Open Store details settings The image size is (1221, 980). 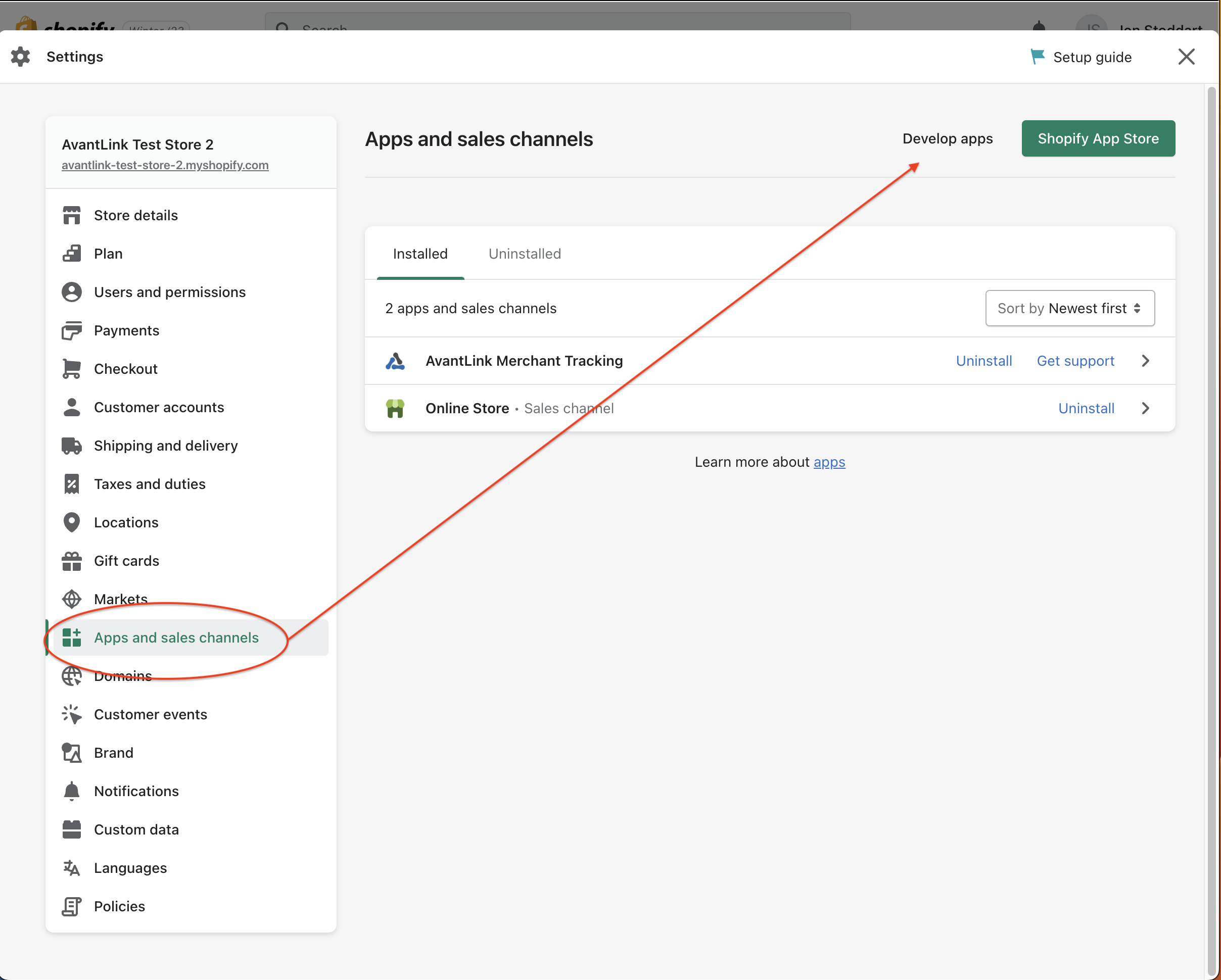[x=191, y=215]
